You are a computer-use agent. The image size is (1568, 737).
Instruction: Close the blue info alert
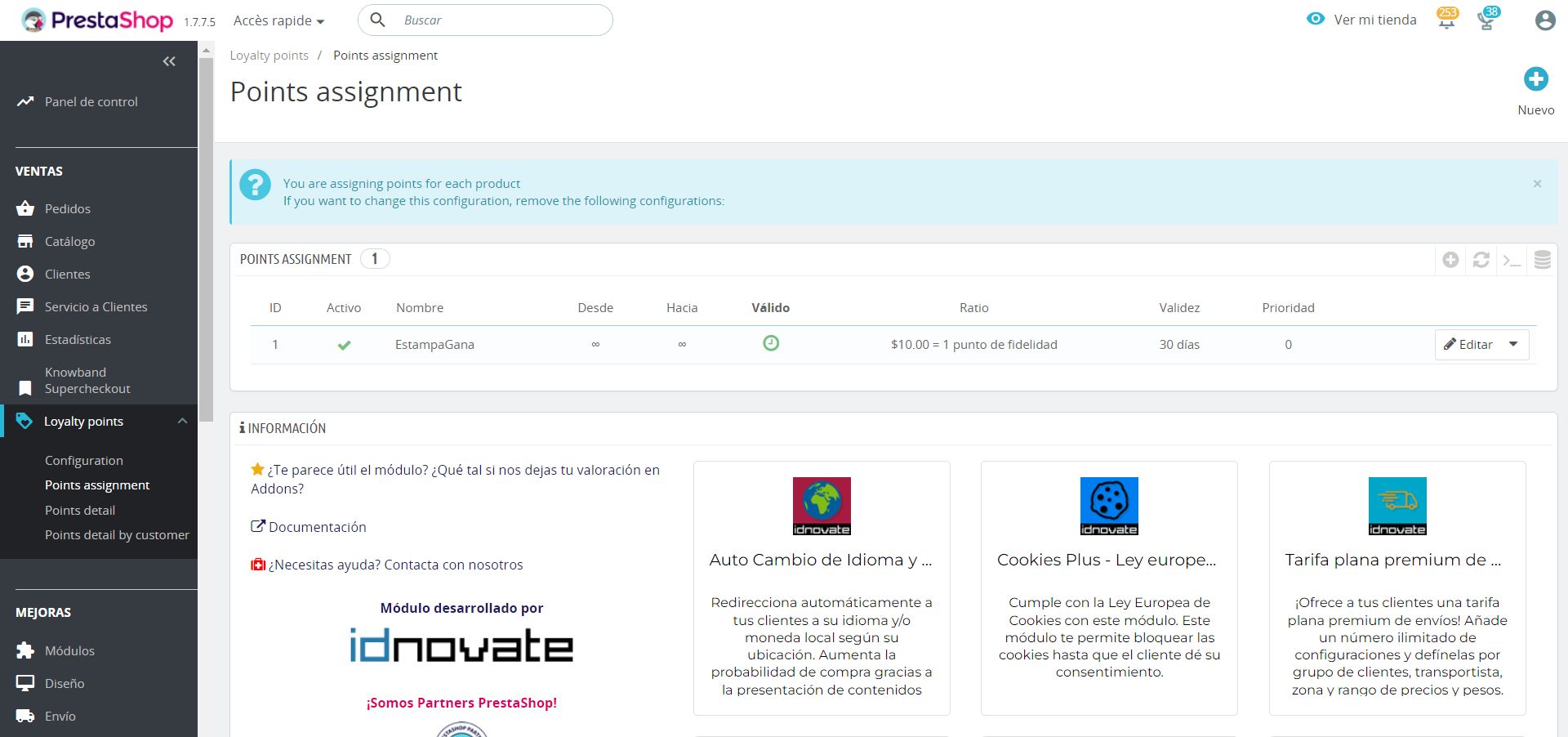[1537, 184]
